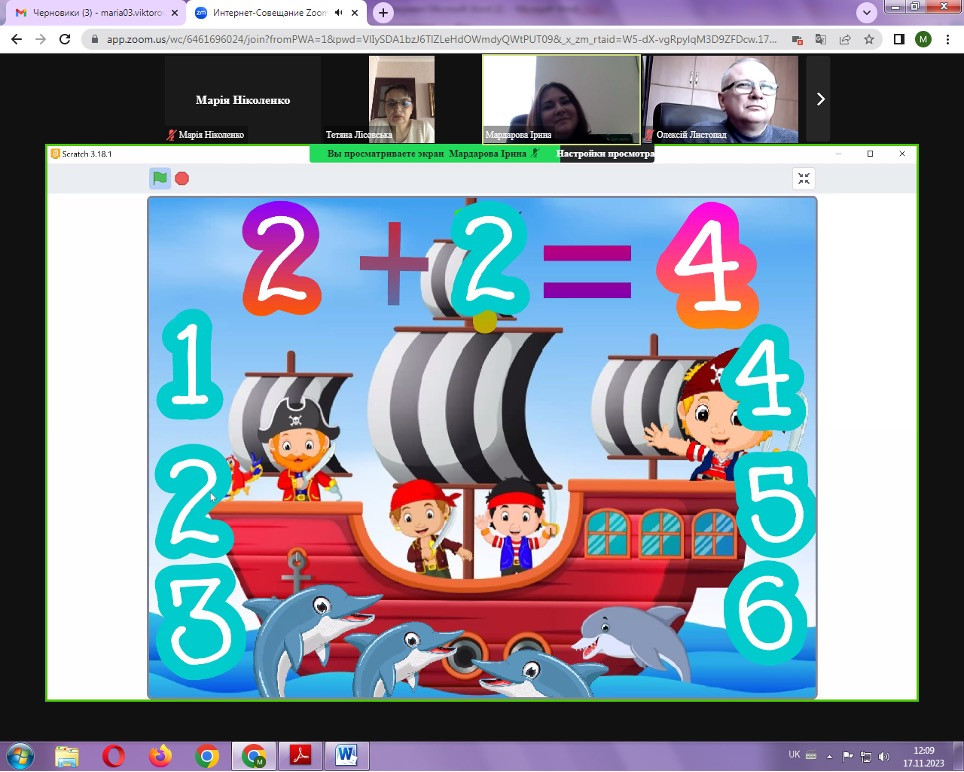Open clock showing 12:09 17.11.2023
Viewport: 964px width, 772px height.
coord(923,757)
